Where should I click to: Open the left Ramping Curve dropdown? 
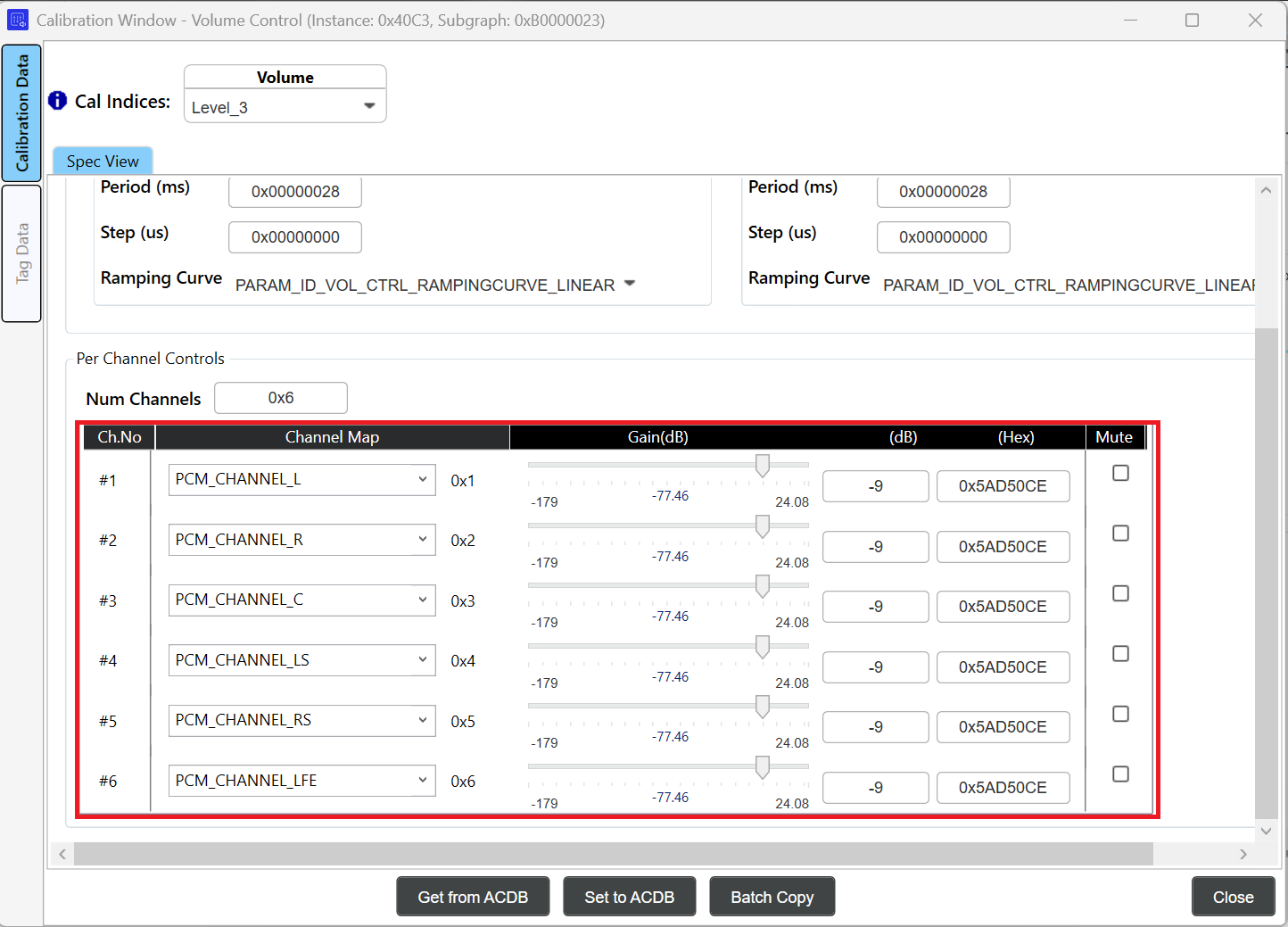629,284
